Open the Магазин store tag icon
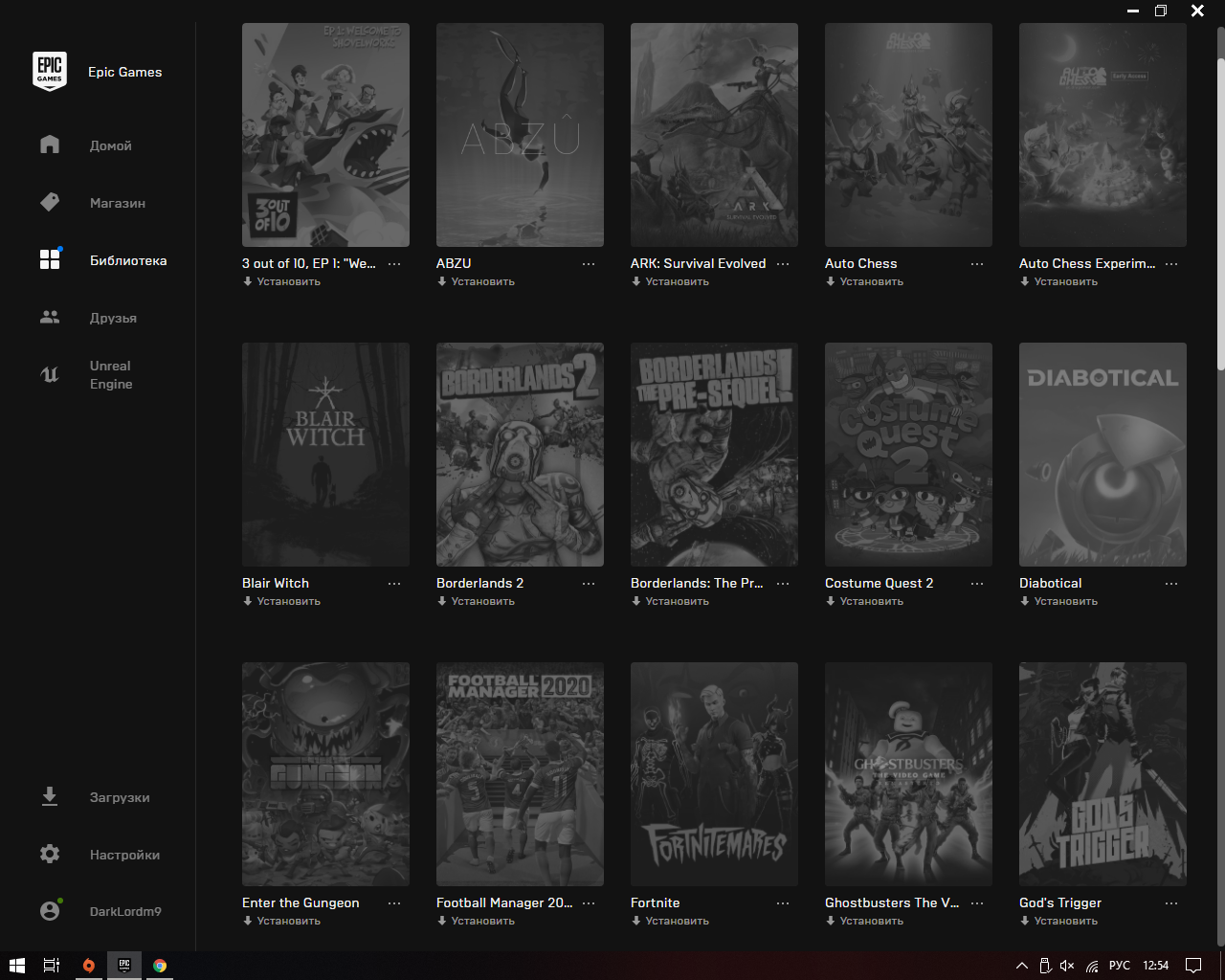1225x980 pixels. pos(50,202)
